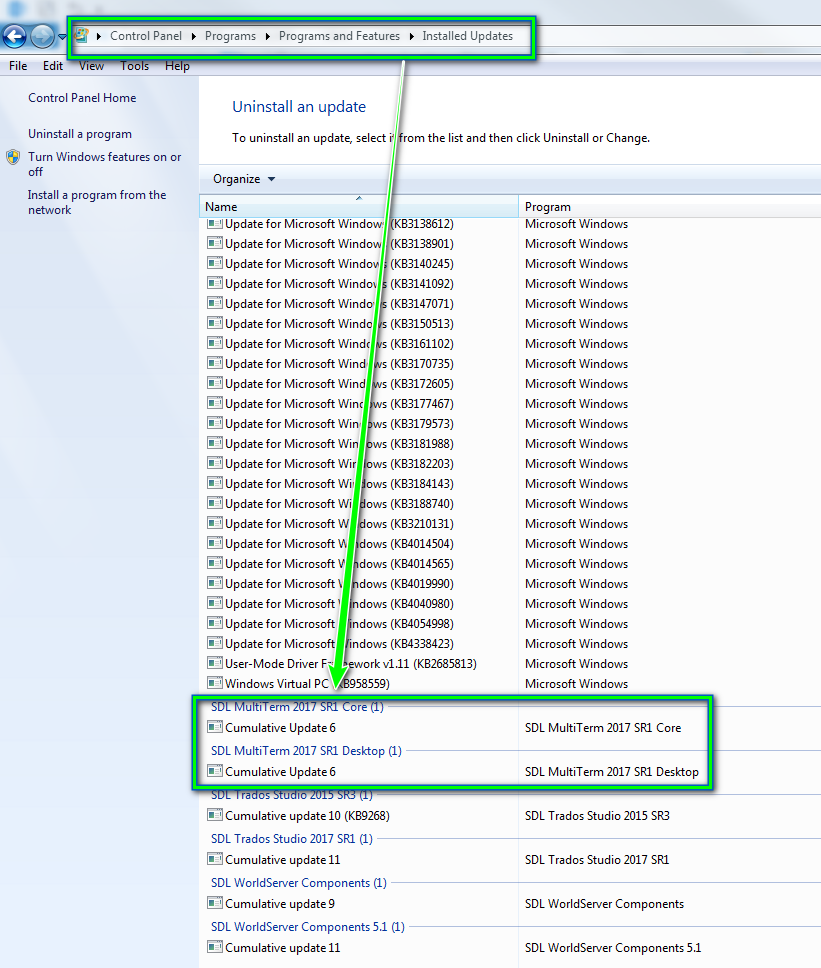Select MultiTerm Desktop Cumulative Update 6 row

[280, 772]
